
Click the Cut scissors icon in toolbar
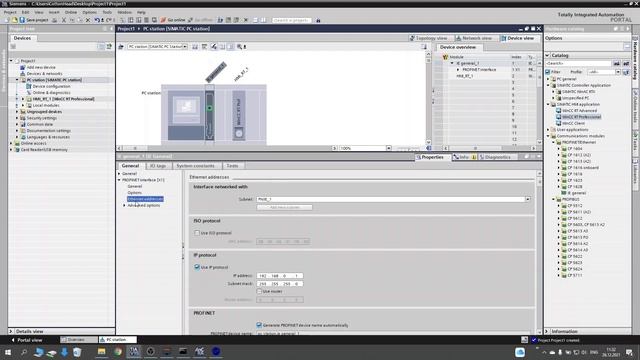pyautogui.click(x=64, y=20)
